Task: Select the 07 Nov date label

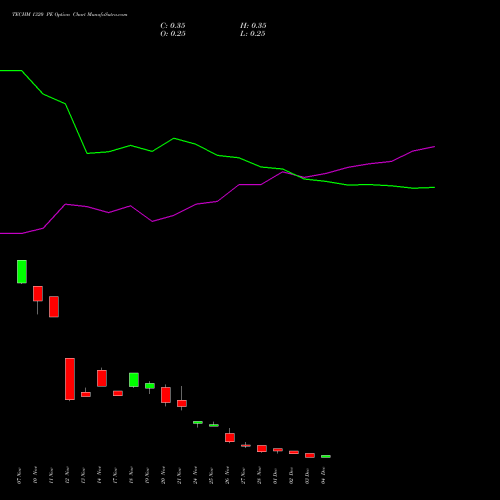Action: coord(19,476)
